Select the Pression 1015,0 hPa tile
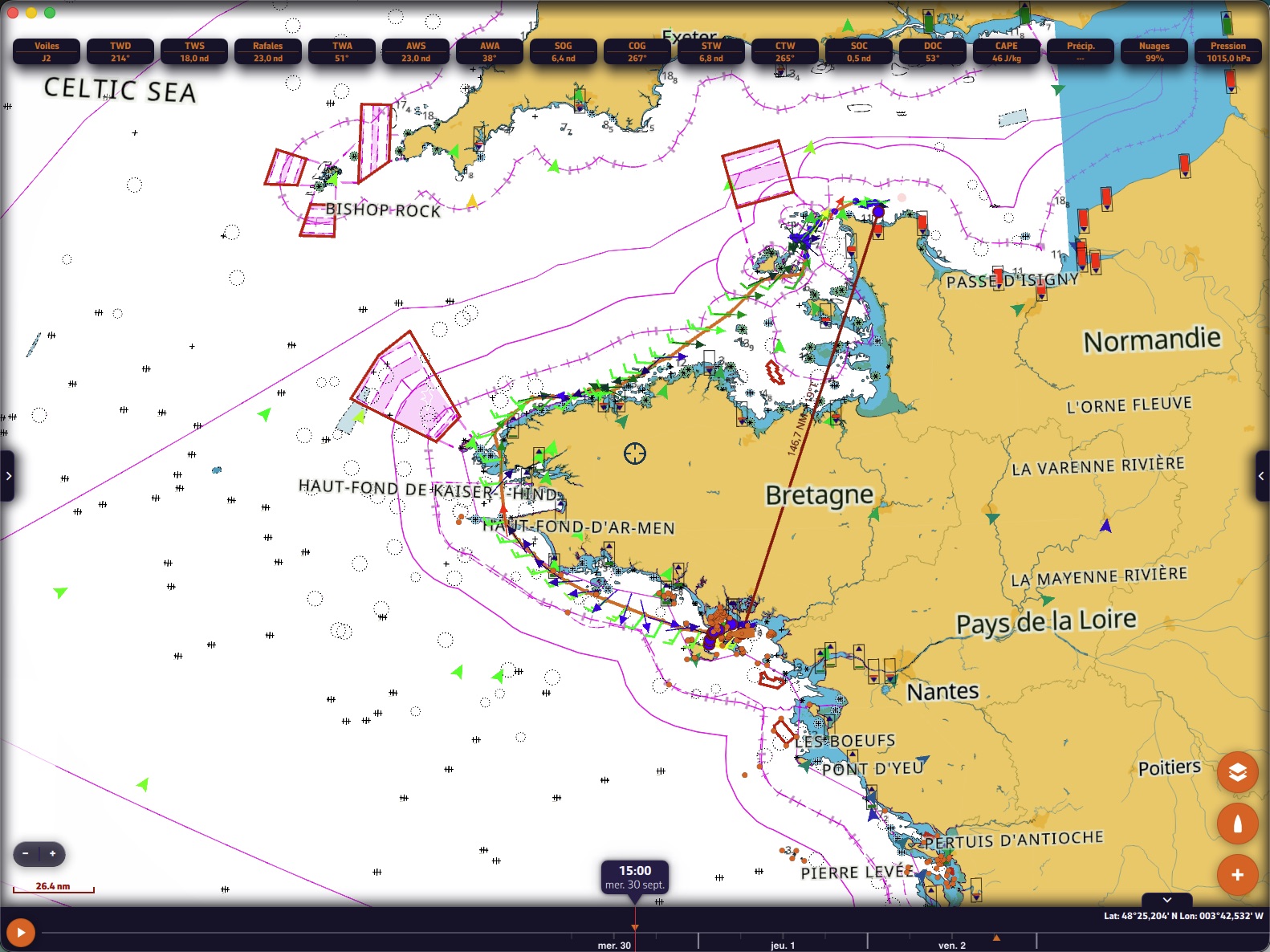The width and height of the screenshot is (1270, 952). tap(1228, 51)
